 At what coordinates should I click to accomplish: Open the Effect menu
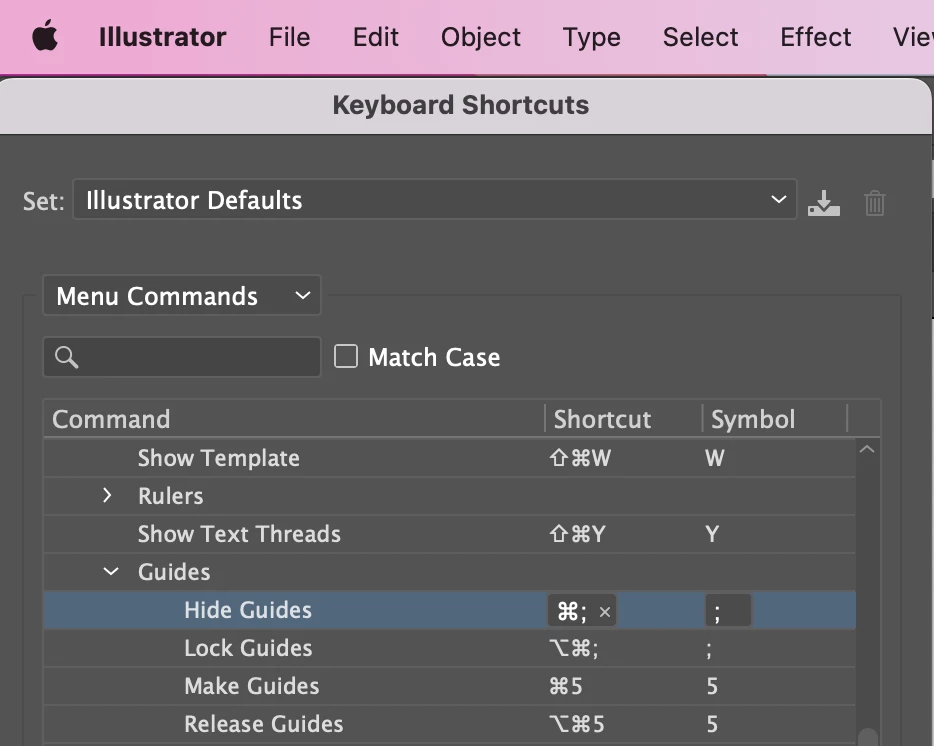pyautogui.click(x=815, y=37)
